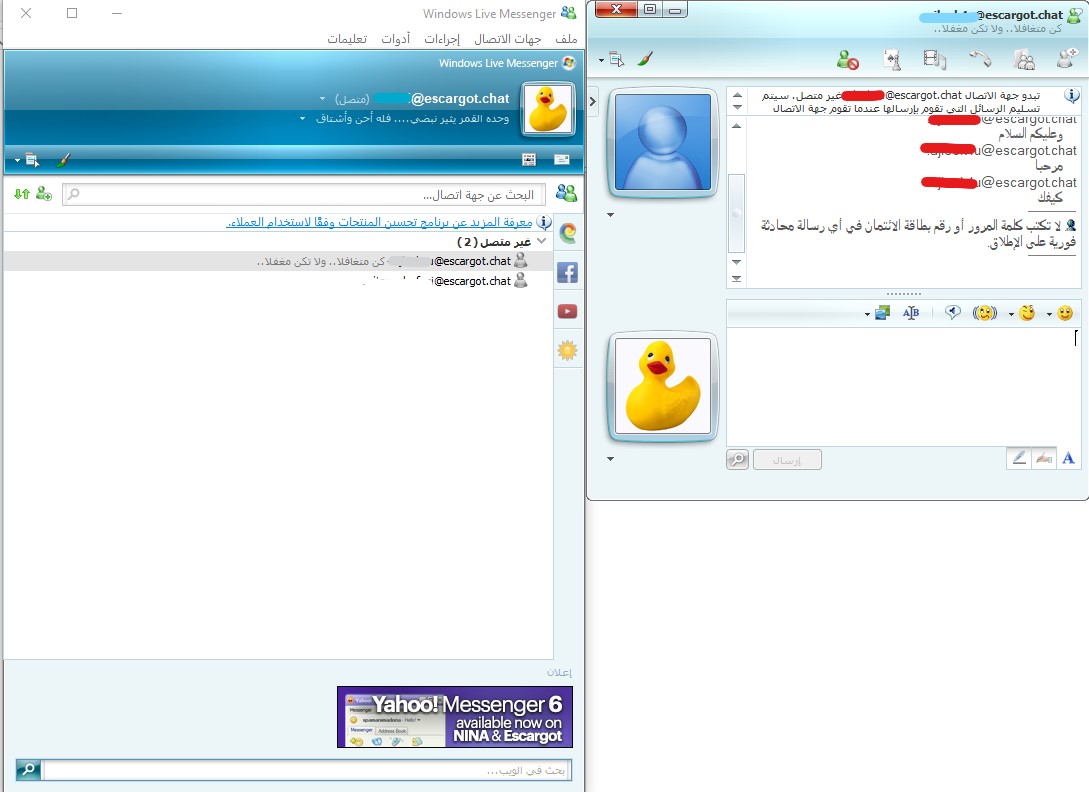Viewport: 1089px width, 792px height.
Task: Share video or music with the film icon
Action: pos(934,60)
